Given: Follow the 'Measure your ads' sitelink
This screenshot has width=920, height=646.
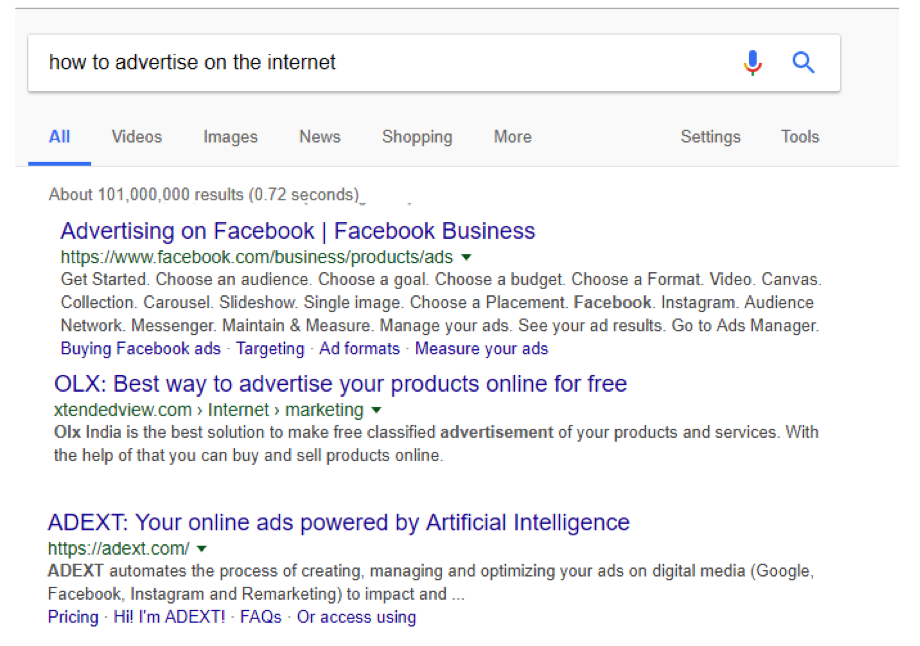Looking at the screenshot, I should tap(482, 349).
